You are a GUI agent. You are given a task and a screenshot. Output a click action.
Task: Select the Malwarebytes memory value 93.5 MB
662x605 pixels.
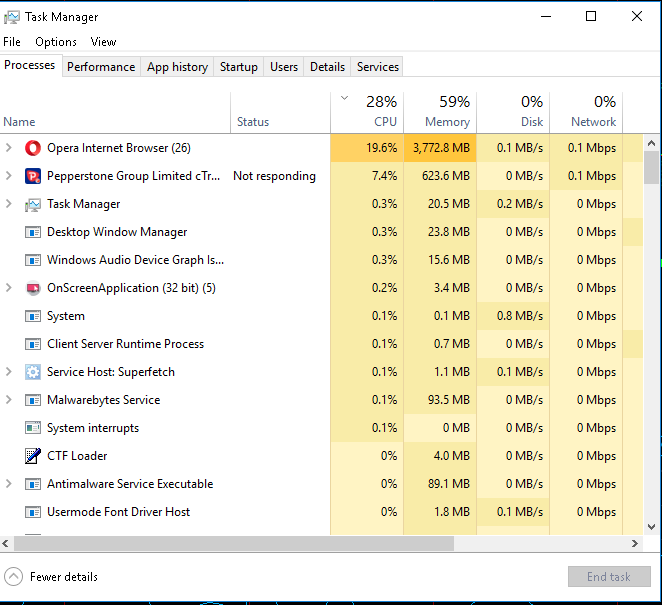coord(449,400)
